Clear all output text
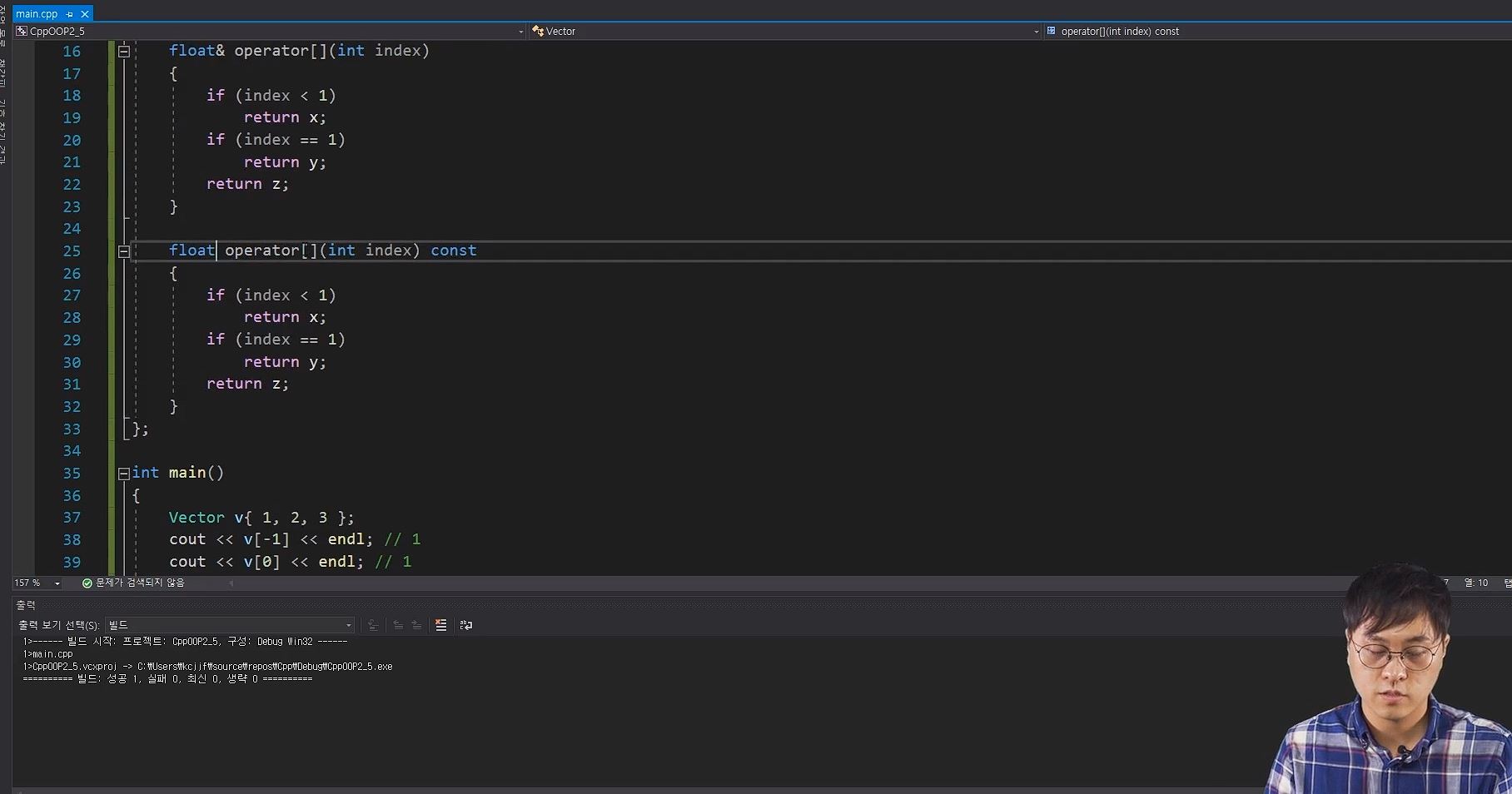 click(x=441, y=625)
